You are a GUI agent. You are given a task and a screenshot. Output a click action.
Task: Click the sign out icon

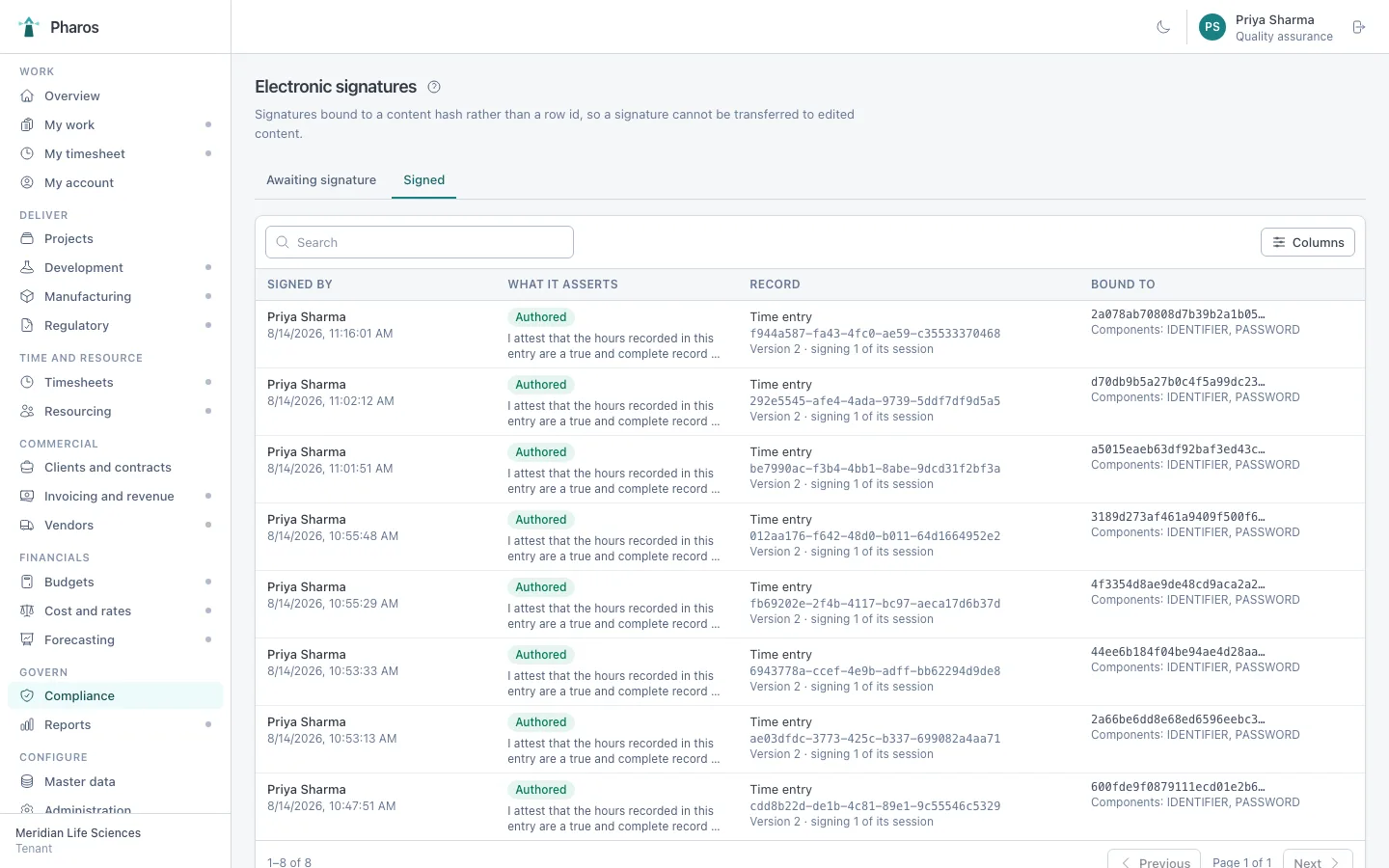(1359, 27)
